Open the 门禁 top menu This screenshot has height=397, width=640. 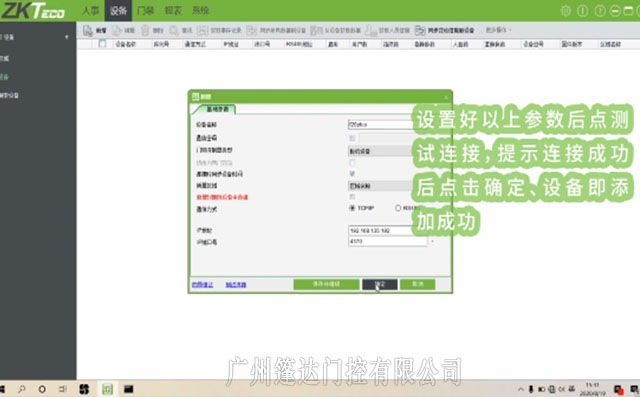coord(145,11)
